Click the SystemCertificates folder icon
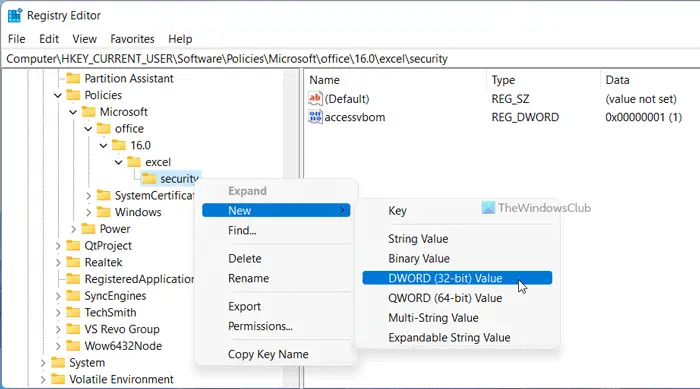700x389 pixels. tap(104, 196)
